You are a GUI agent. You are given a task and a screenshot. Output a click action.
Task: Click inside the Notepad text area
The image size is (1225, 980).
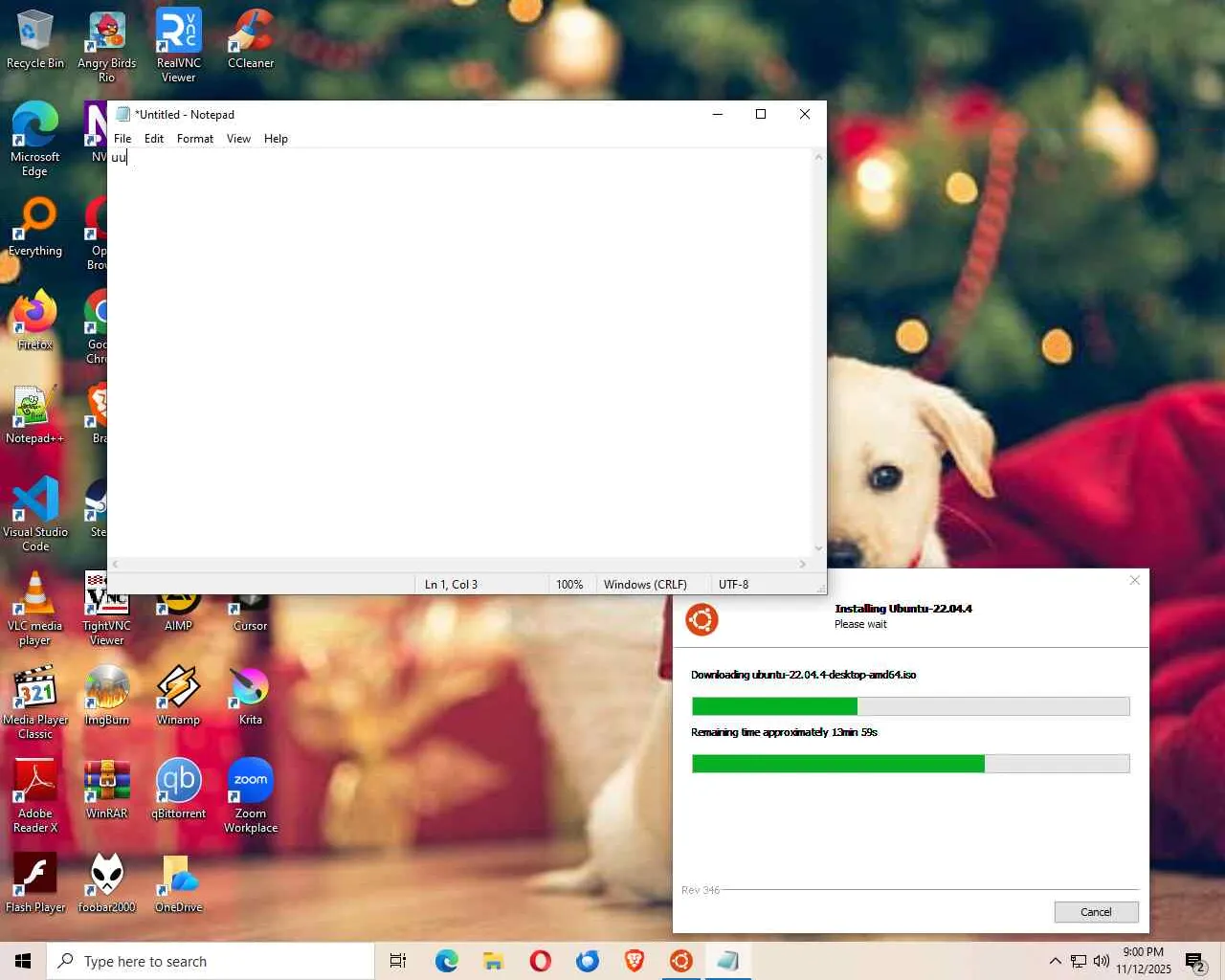459,354
